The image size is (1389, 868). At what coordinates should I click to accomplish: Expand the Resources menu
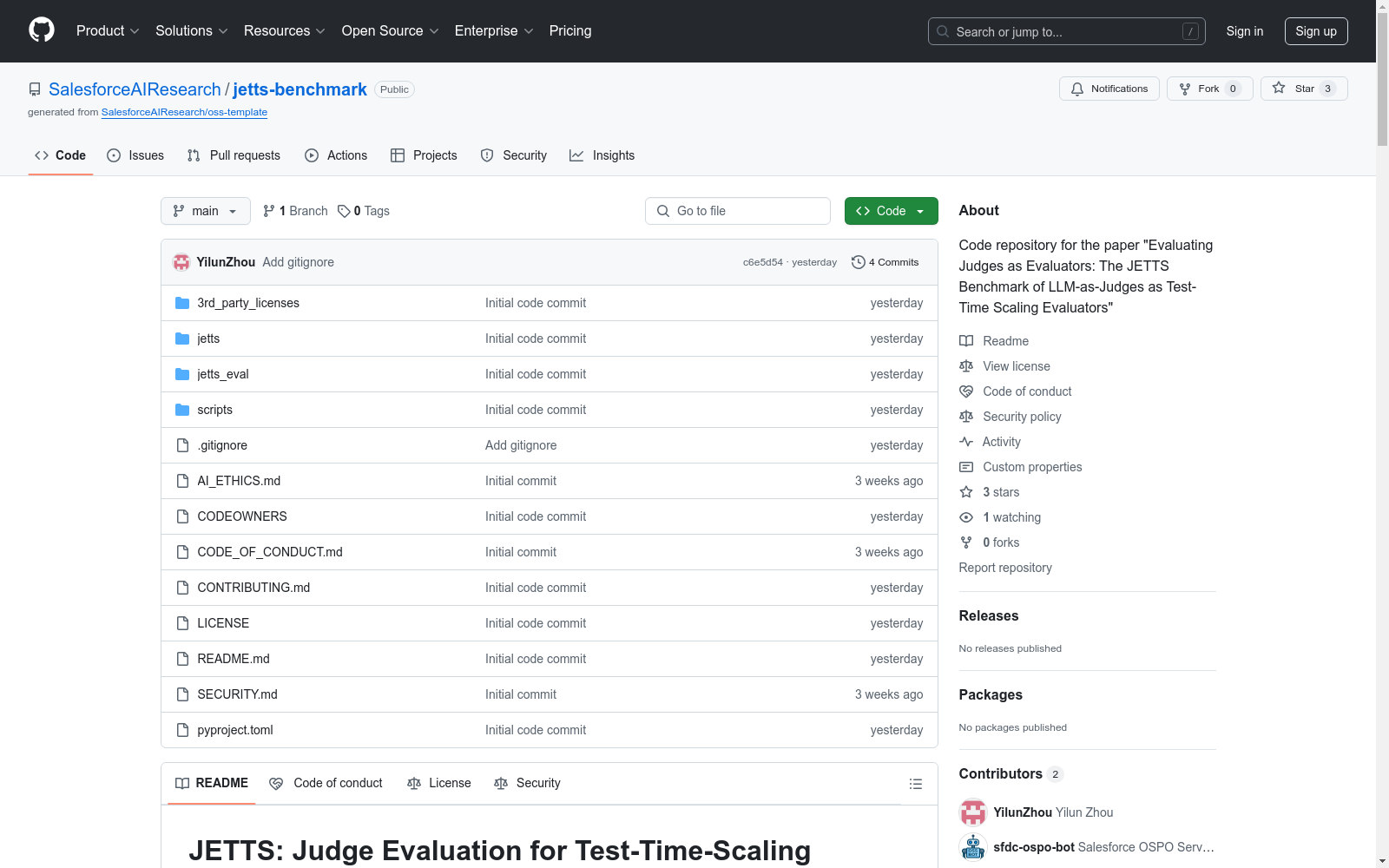coord(285,30)
